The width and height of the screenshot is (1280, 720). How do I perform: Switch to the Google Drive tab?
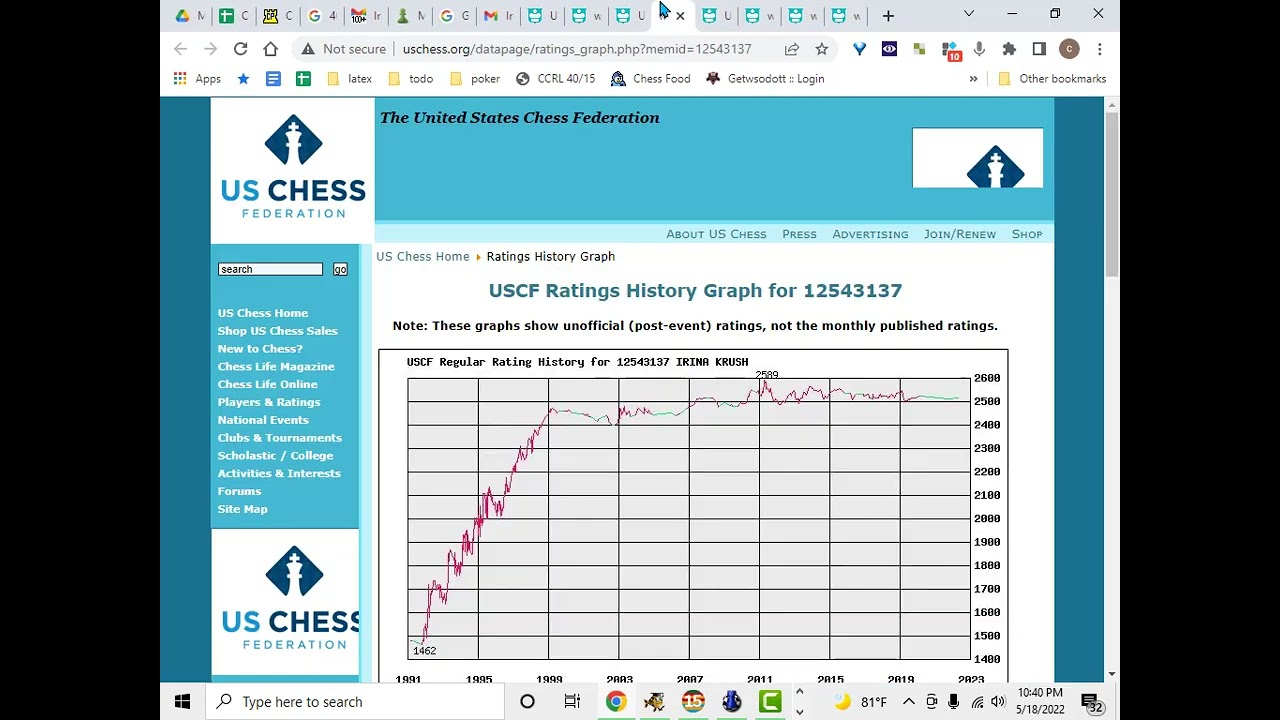(188, 15)
